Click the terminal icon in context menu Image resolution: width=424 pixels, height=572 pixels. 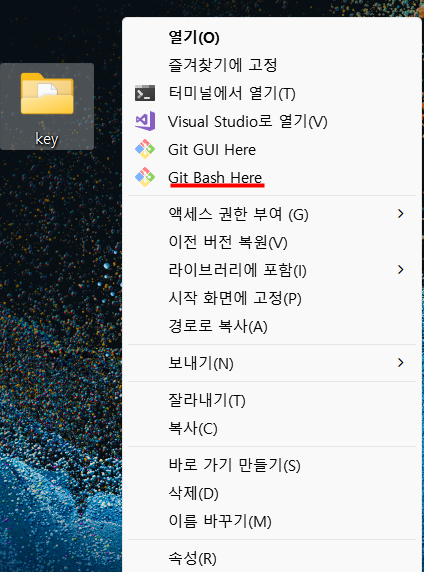(145, 93)
